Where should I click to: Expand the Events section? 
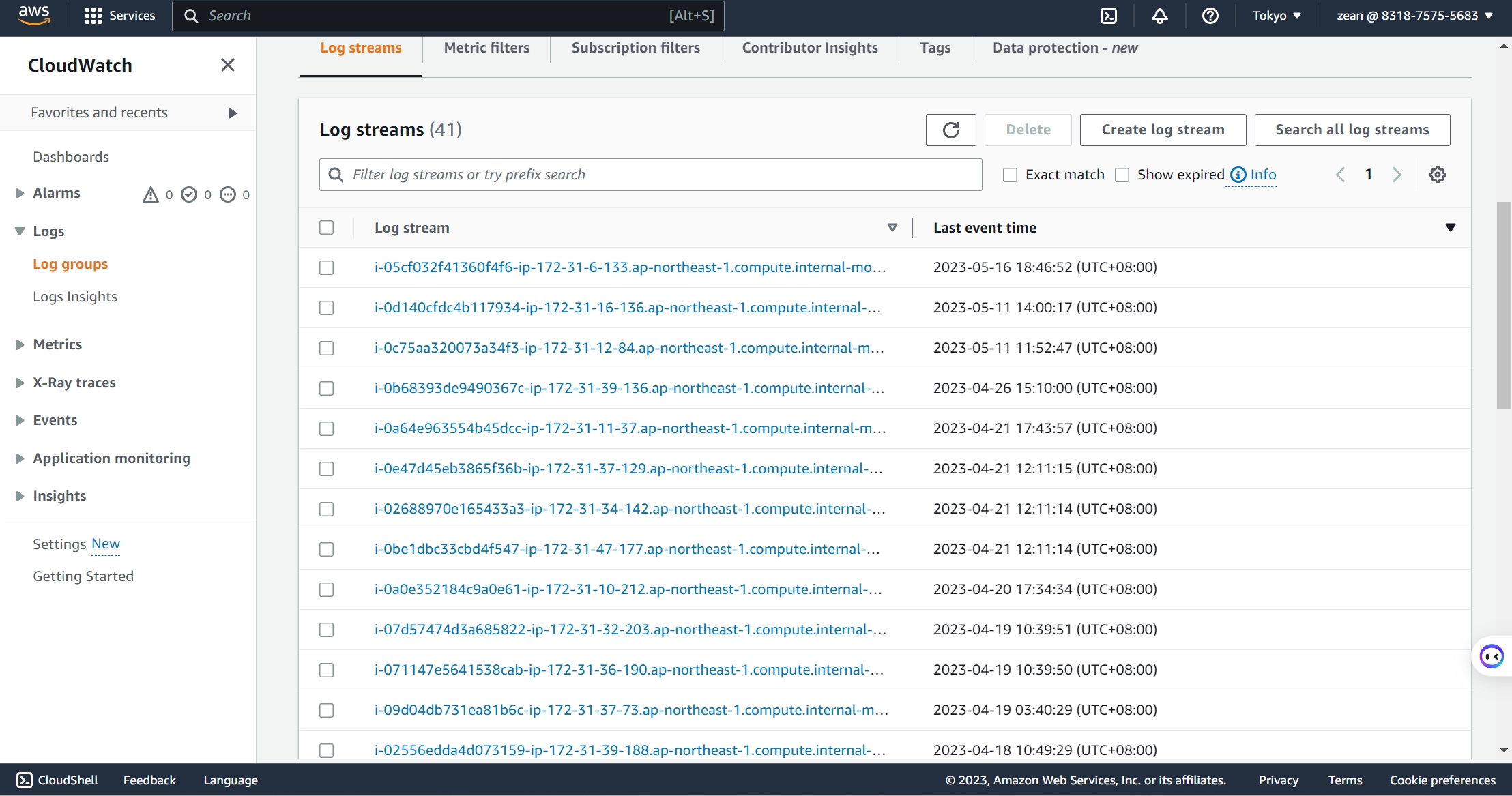(x=20, y=421)
